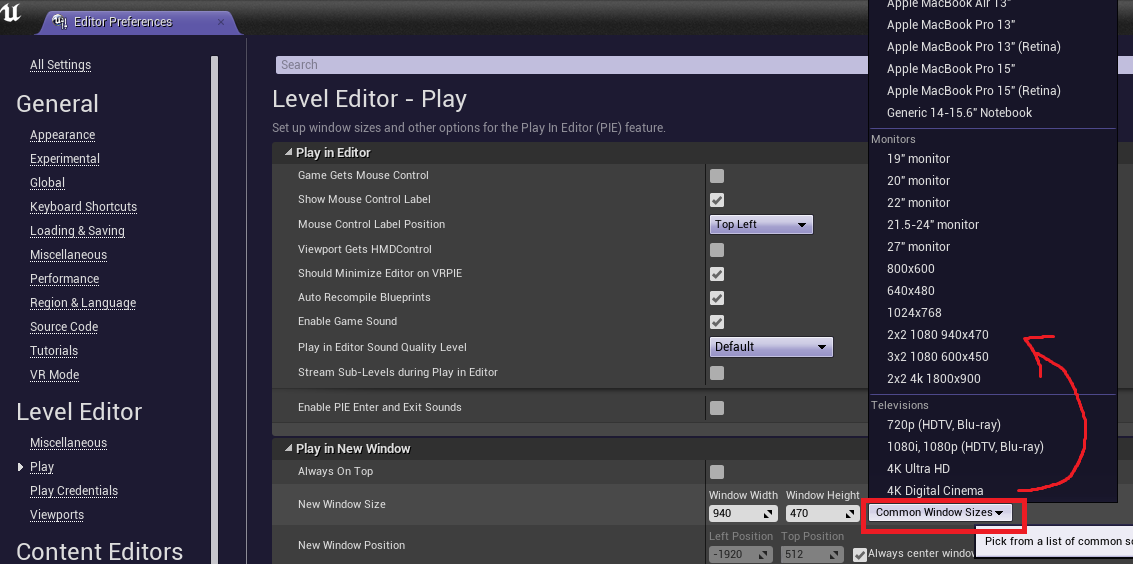The image size is (1133, 564).
Task: Open VR Mode settings
Action: 54,375
